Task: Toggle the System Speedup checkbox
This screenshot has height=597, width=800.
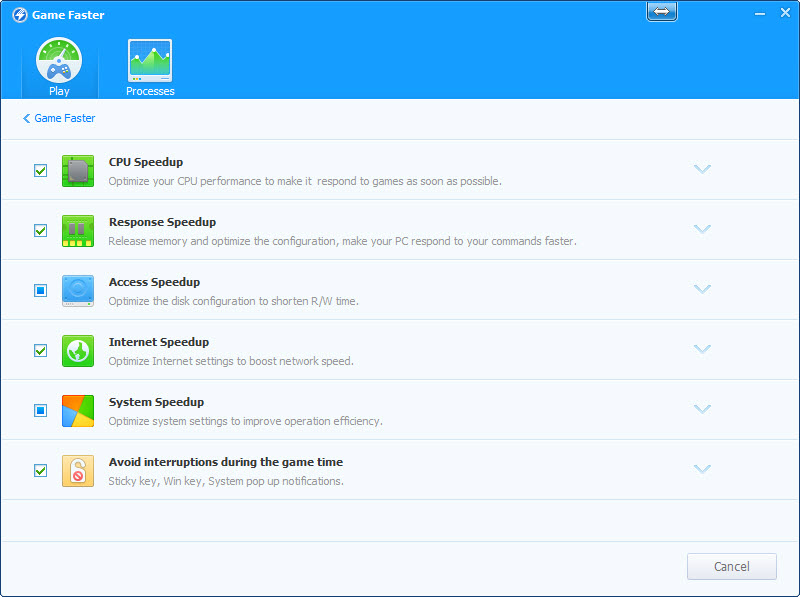Action: pos(41,411)
